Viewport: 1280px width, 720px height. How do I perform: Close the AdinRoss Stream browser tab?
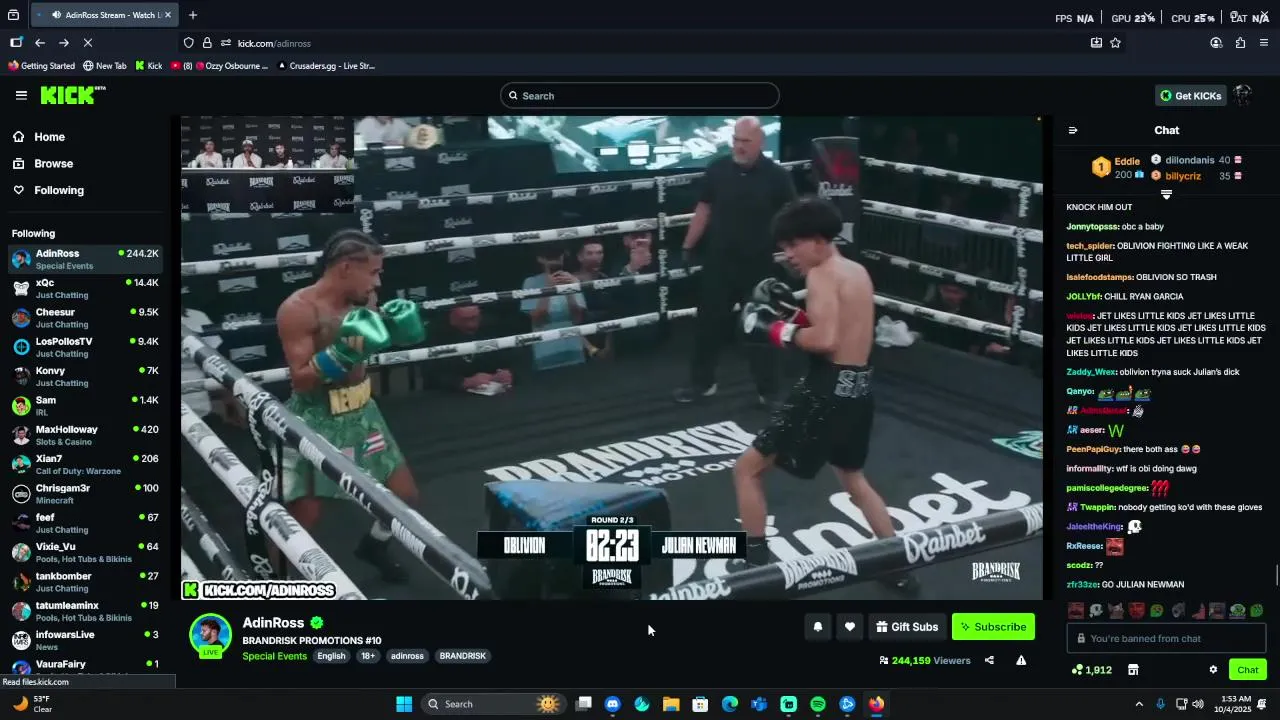pyautogui.click(x=167, y=15)
